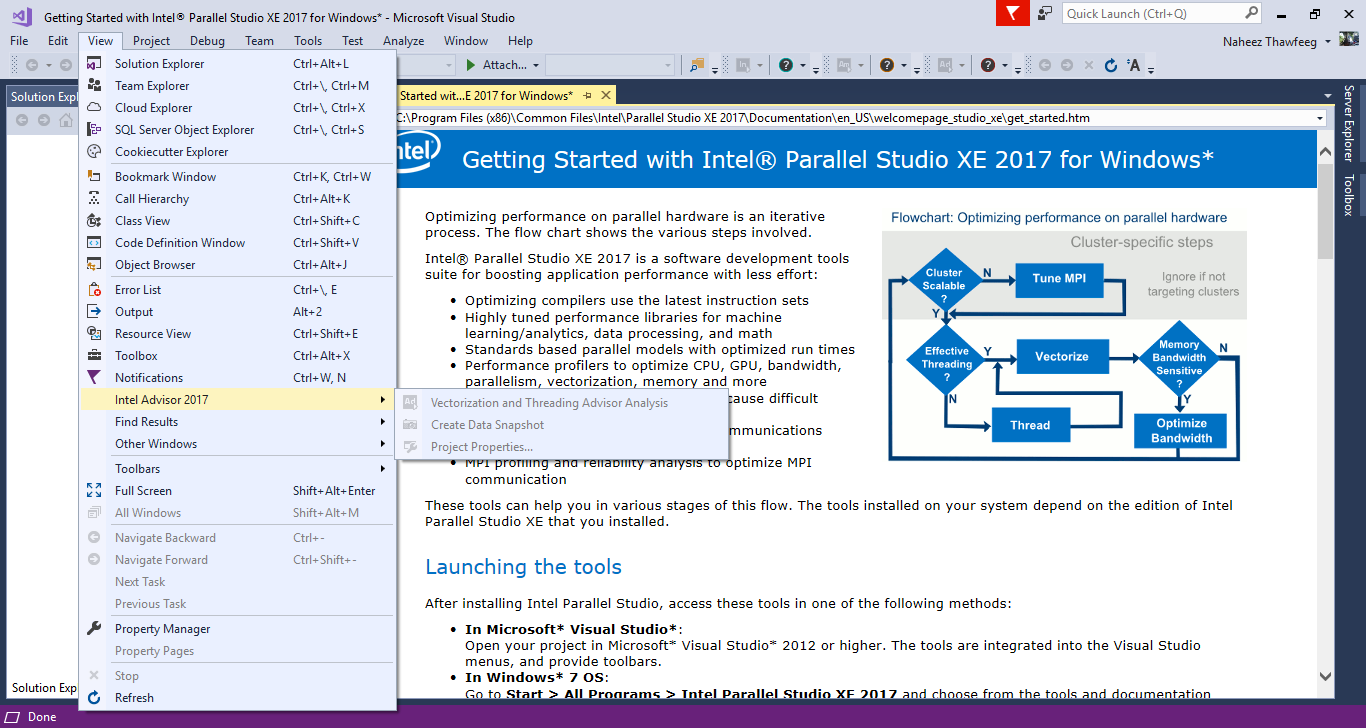
Task: Click the green Attach start arrow
Action: (471, 65)
